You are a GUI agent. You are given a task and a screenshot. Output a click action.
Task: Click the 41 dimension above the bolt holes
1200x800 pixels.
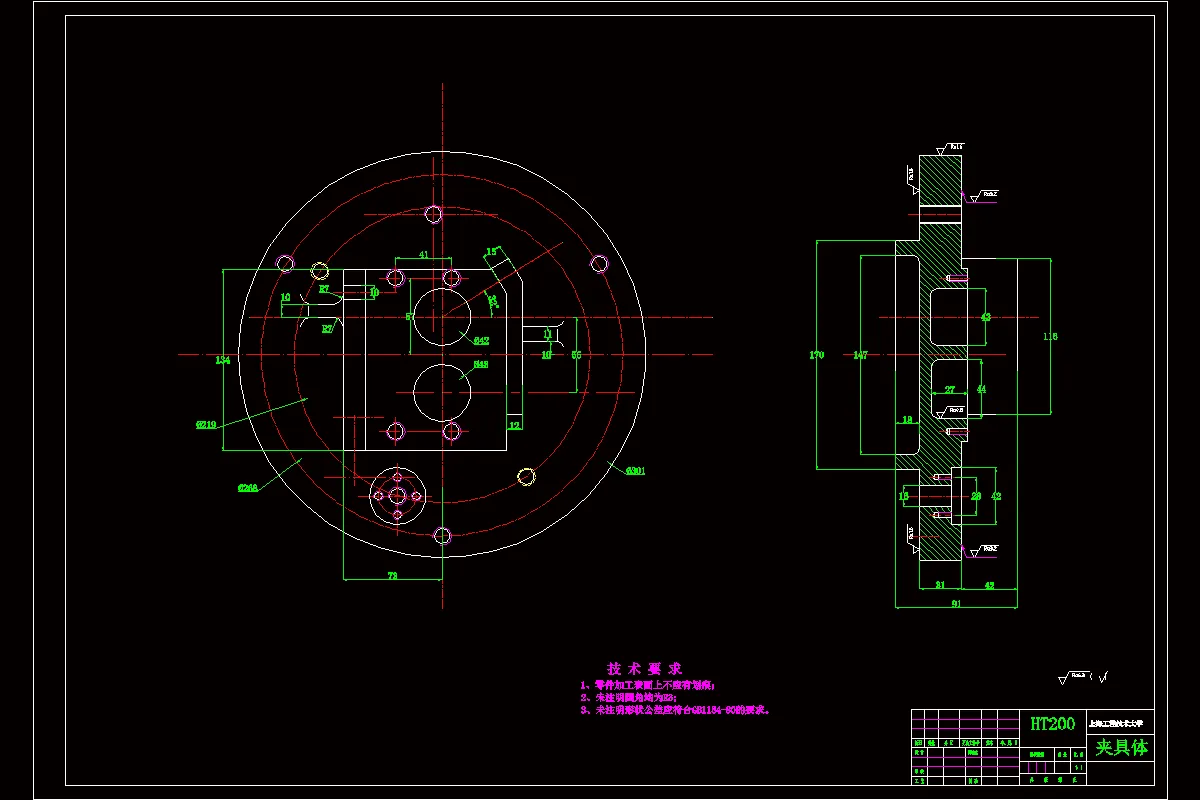pos(423,255)
